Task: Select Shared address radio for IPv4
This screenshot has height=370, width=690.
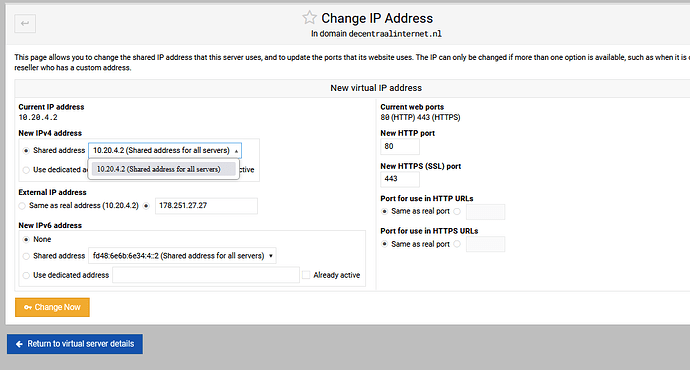Action: 26,150
